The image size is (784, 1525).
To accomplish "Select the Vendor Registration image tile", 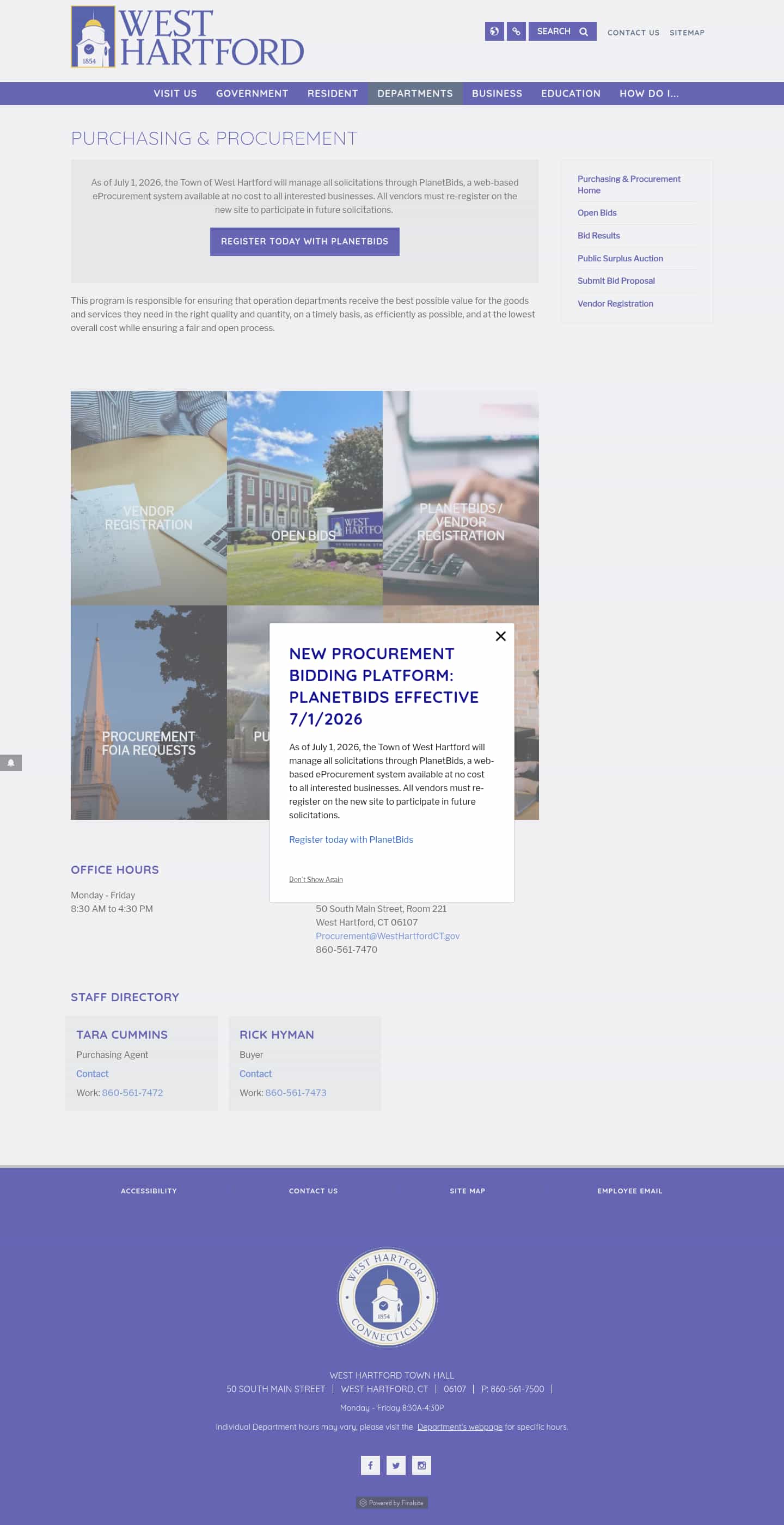I will [149, 498].
